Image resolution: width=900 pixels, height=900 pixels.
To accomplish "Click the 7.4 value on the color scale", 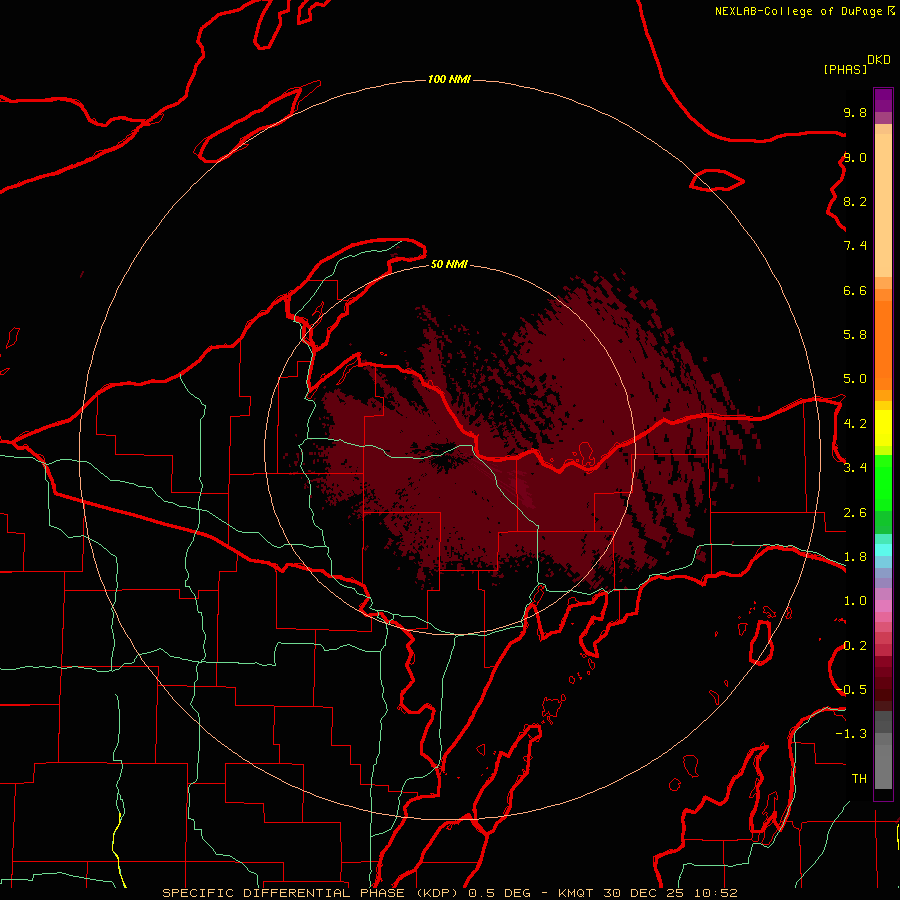I will (855, 246).
